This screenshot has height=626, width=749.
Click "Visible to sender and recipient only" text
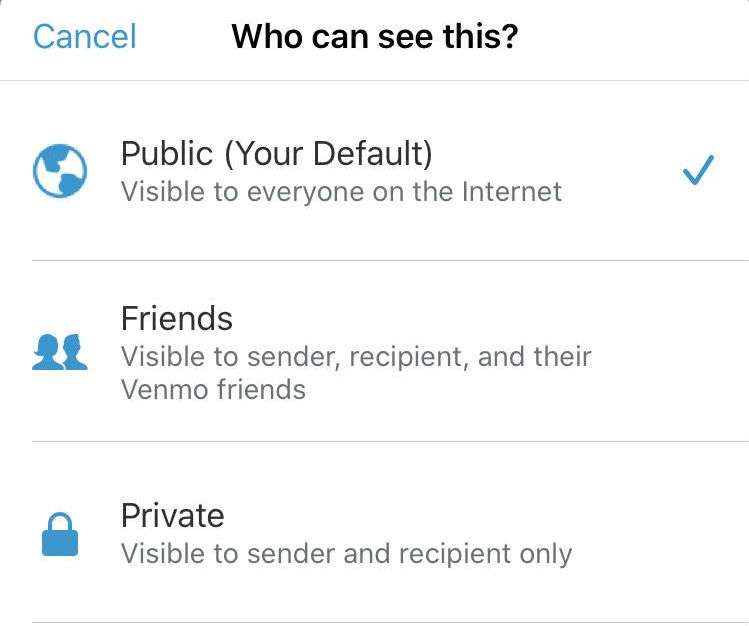[x=346, y=553]
